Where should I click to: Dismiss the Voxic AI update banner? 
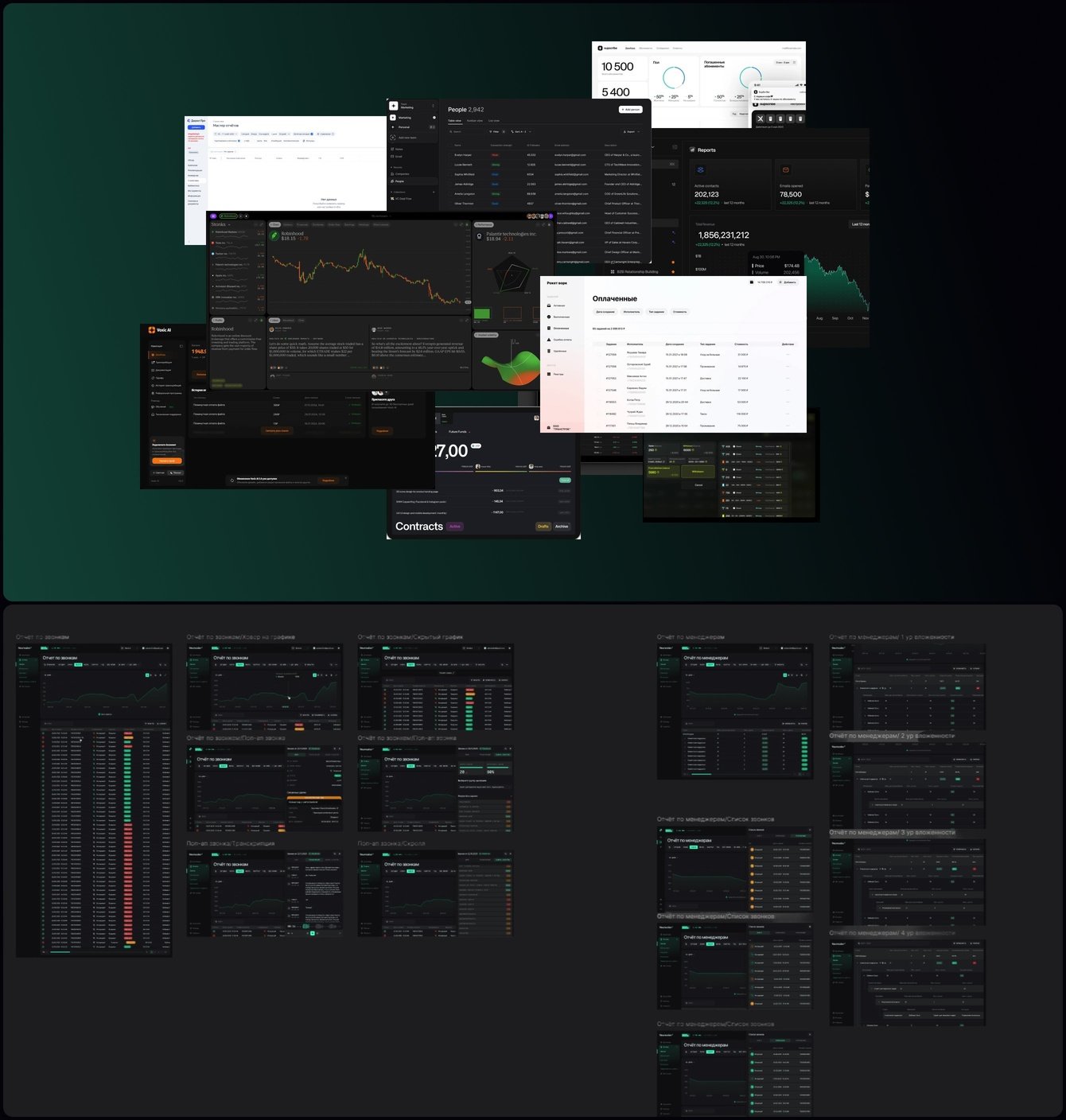pos(345,478)
